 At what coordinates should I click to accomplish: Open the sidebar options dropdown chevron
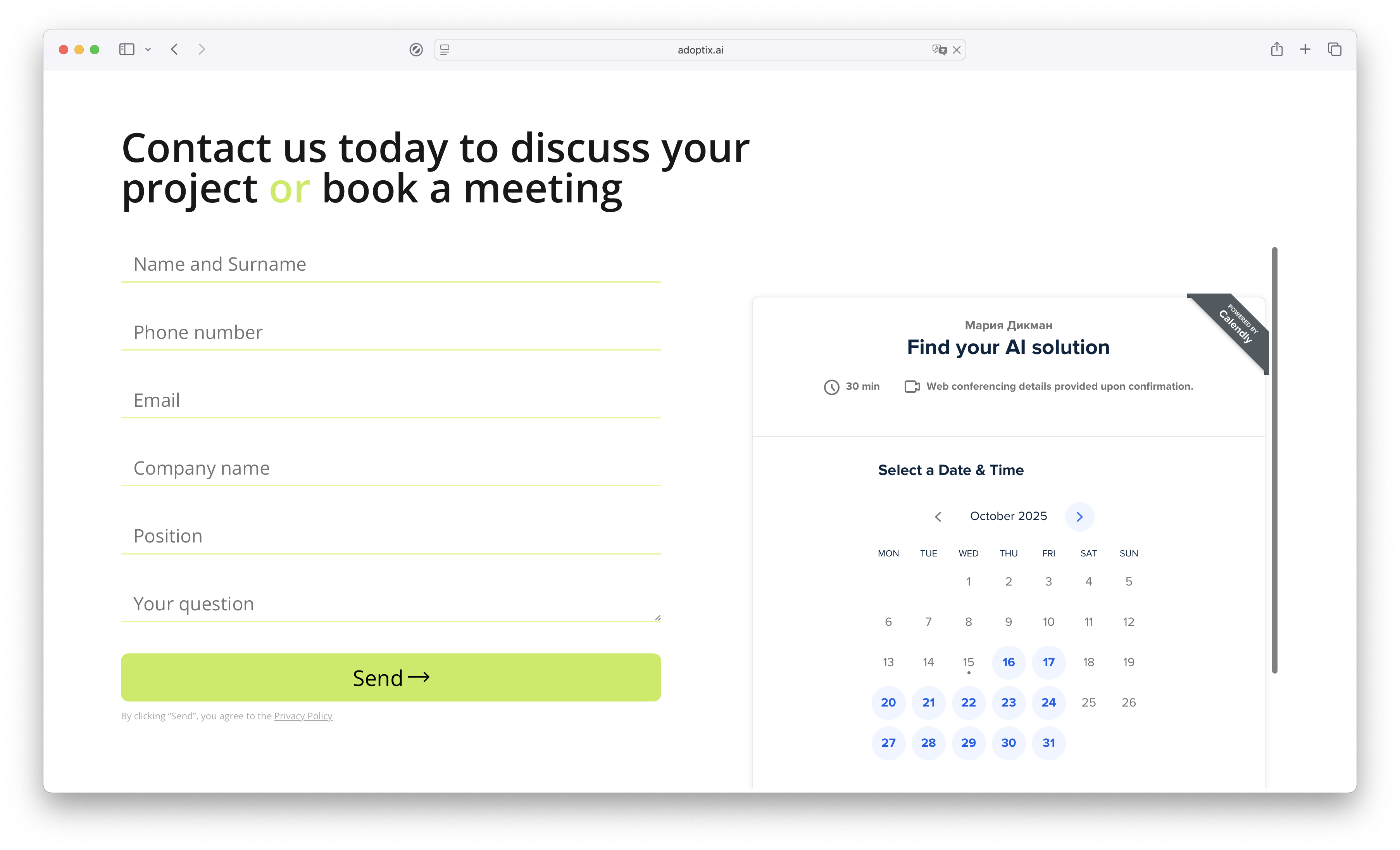click(148, 50)
